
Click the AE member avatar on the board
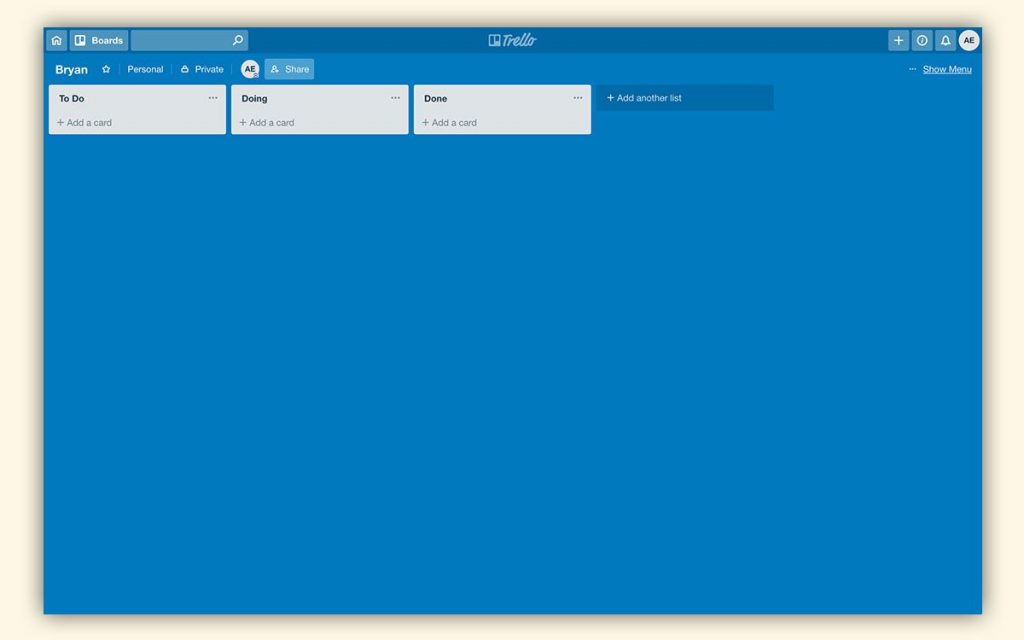(x=250, y=70)
